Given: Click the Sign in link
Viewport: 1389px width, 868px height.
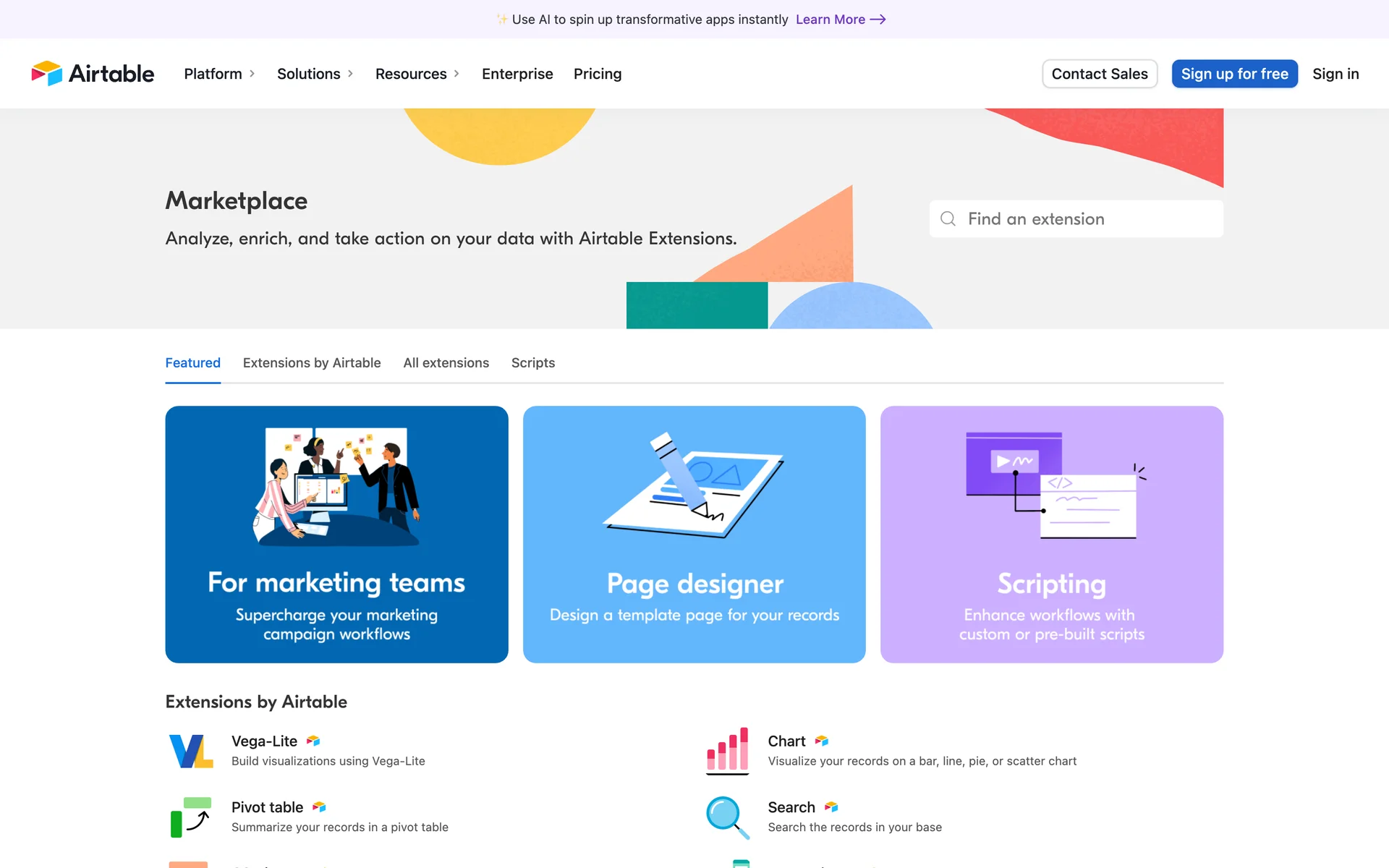Looking at the screenshot, I should [1335, 74].
